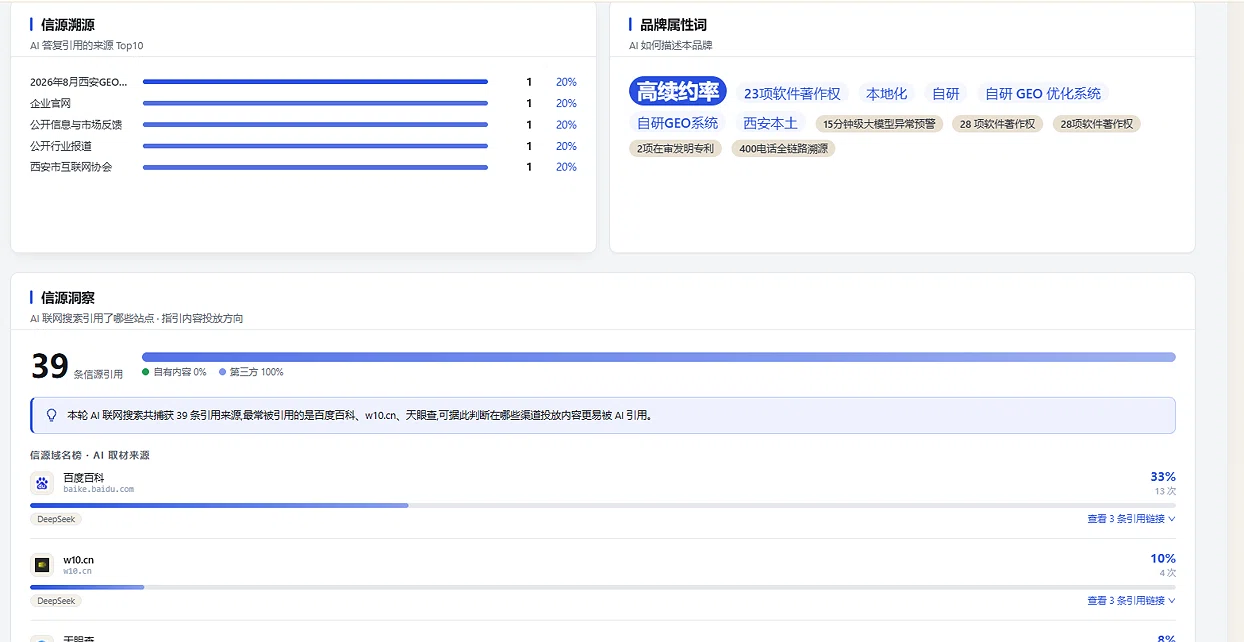Click the DeepSeek tag under 百度百科

click(x=56, y=519)
